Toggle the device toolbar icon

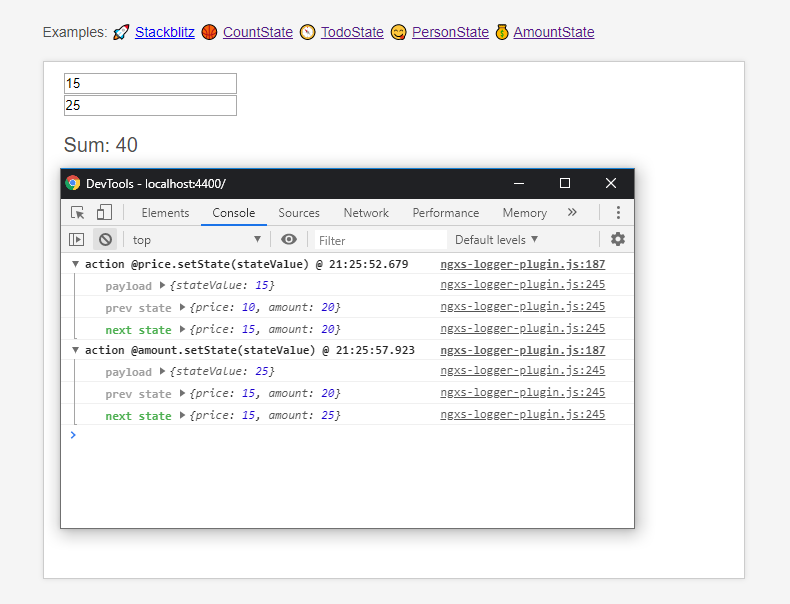pos(104,213)
